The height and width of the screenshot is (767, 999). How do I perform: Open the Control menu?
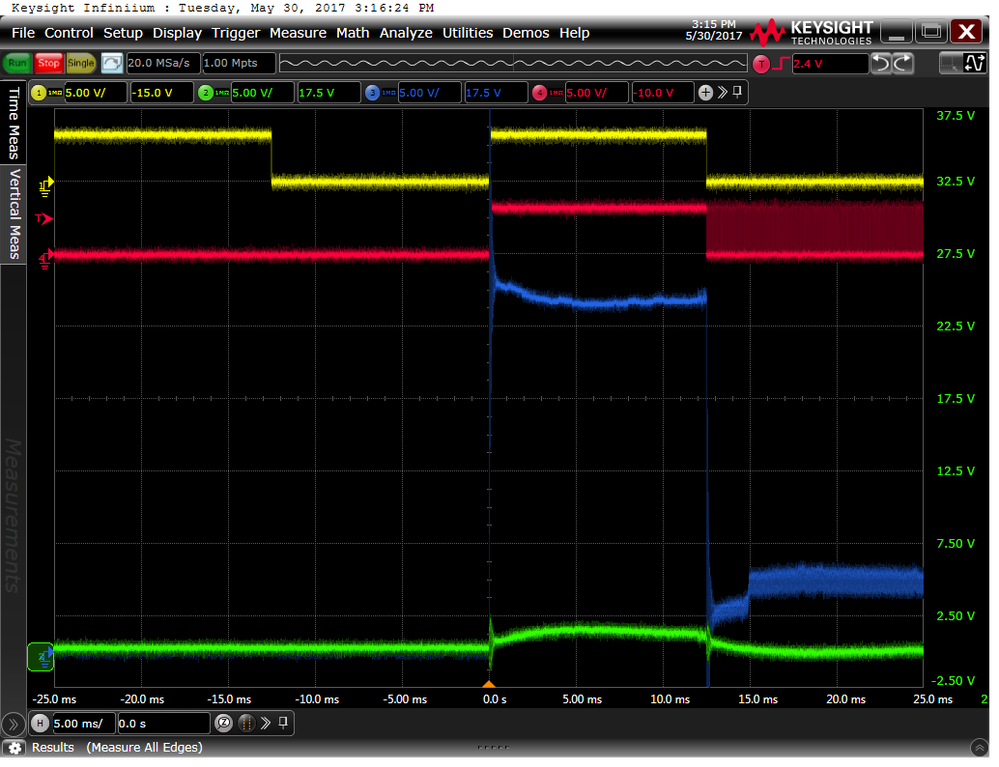(x=69, y=33)
